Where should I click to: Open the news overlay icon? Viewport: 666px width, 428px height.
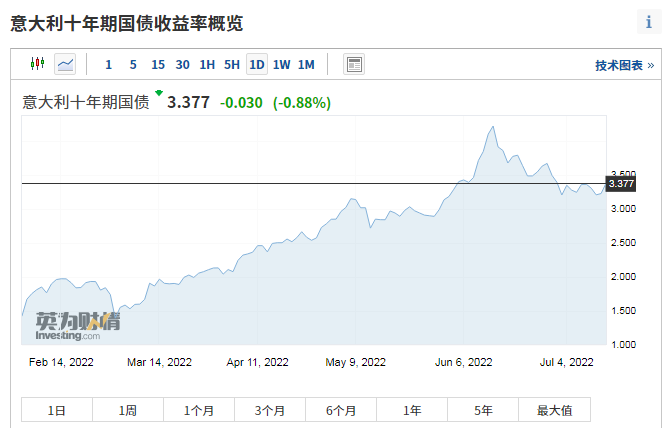[x=354, y=65]
